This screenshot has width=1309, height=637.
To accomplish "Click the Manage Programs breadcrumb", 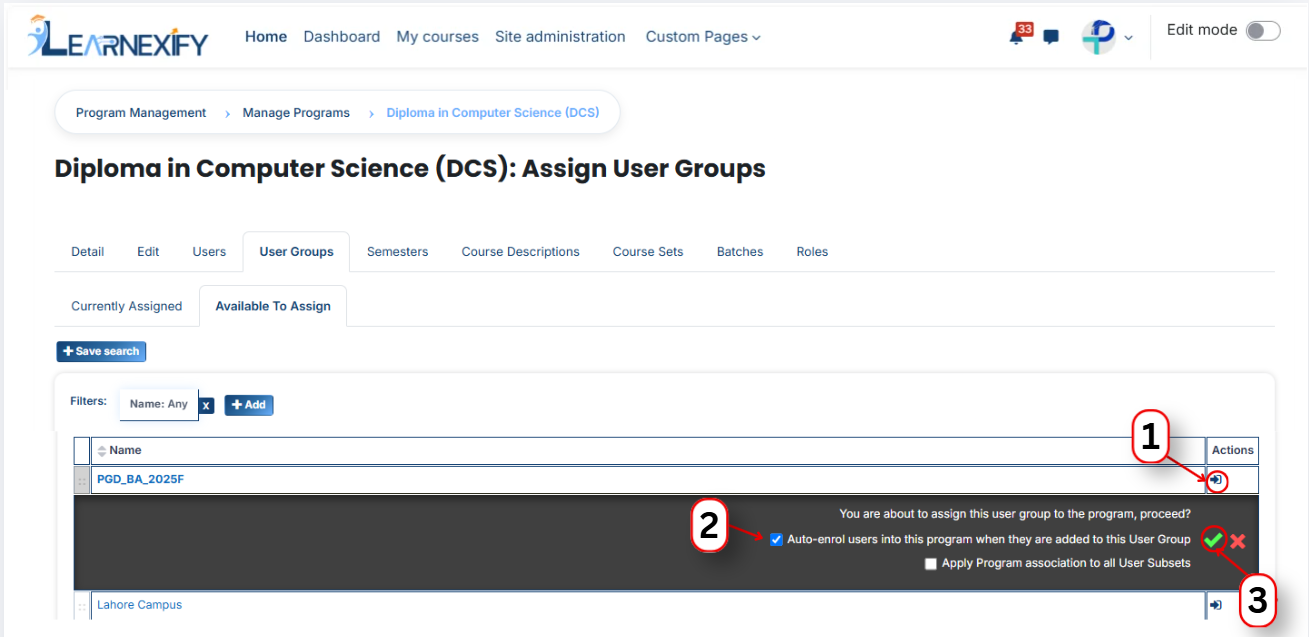I will (296, 113).
